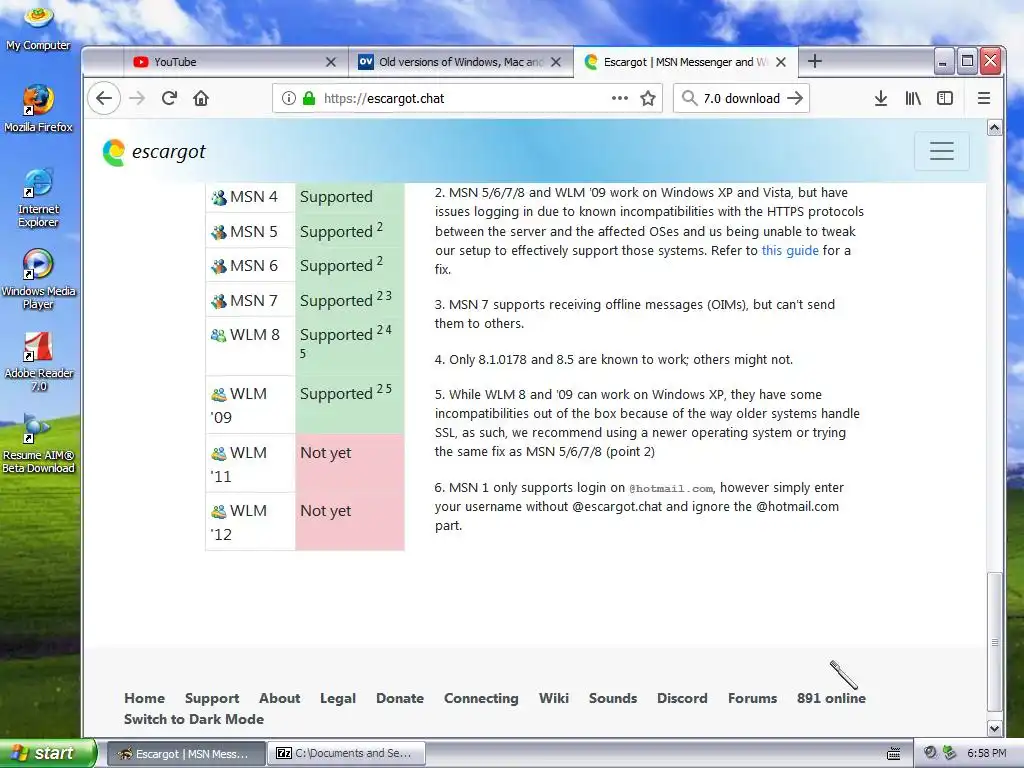Open the Connecting footer link
1024x768 pixels.
pyautogui.click(x=481, y=698)
